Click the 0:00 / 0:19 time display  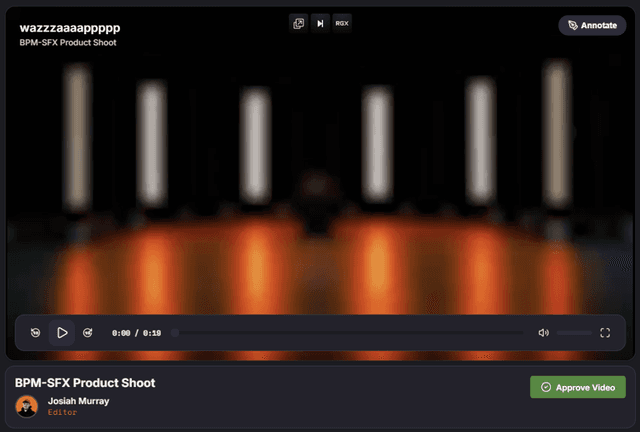[136, 333]
